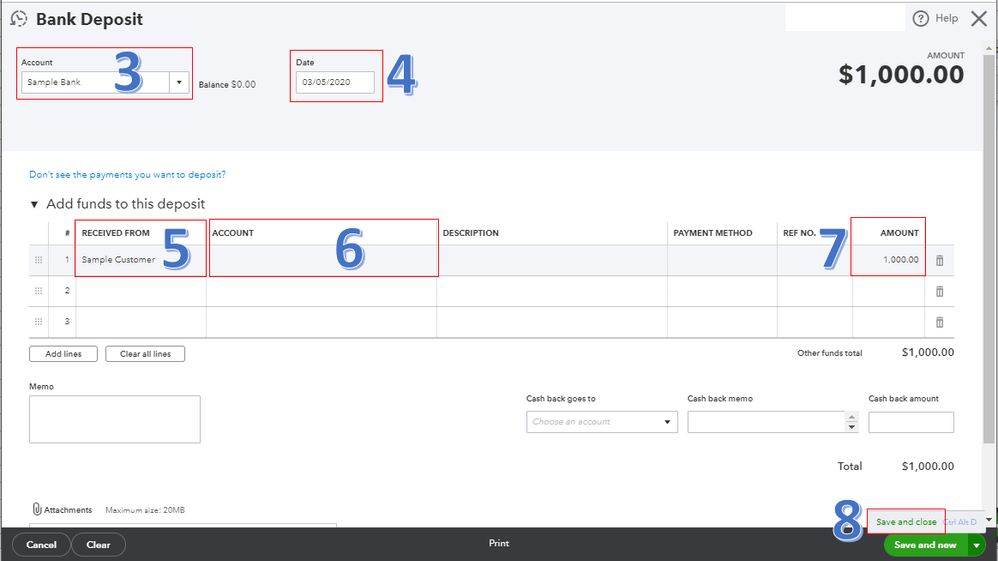This screenshot has width=998, height=561.
Task: Click Amount cell in row 3
Action: pyautogui.click(x=889, y=322)
